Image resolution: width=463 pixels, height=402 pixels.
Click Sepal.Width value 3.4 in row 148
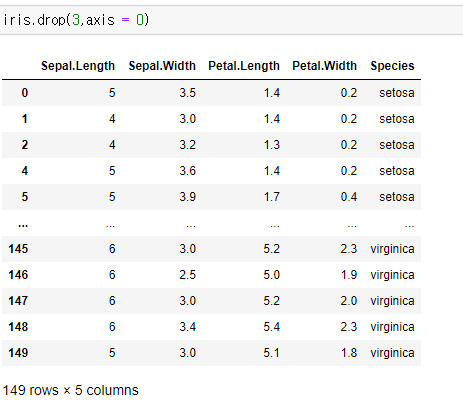[x=187, y=327]
